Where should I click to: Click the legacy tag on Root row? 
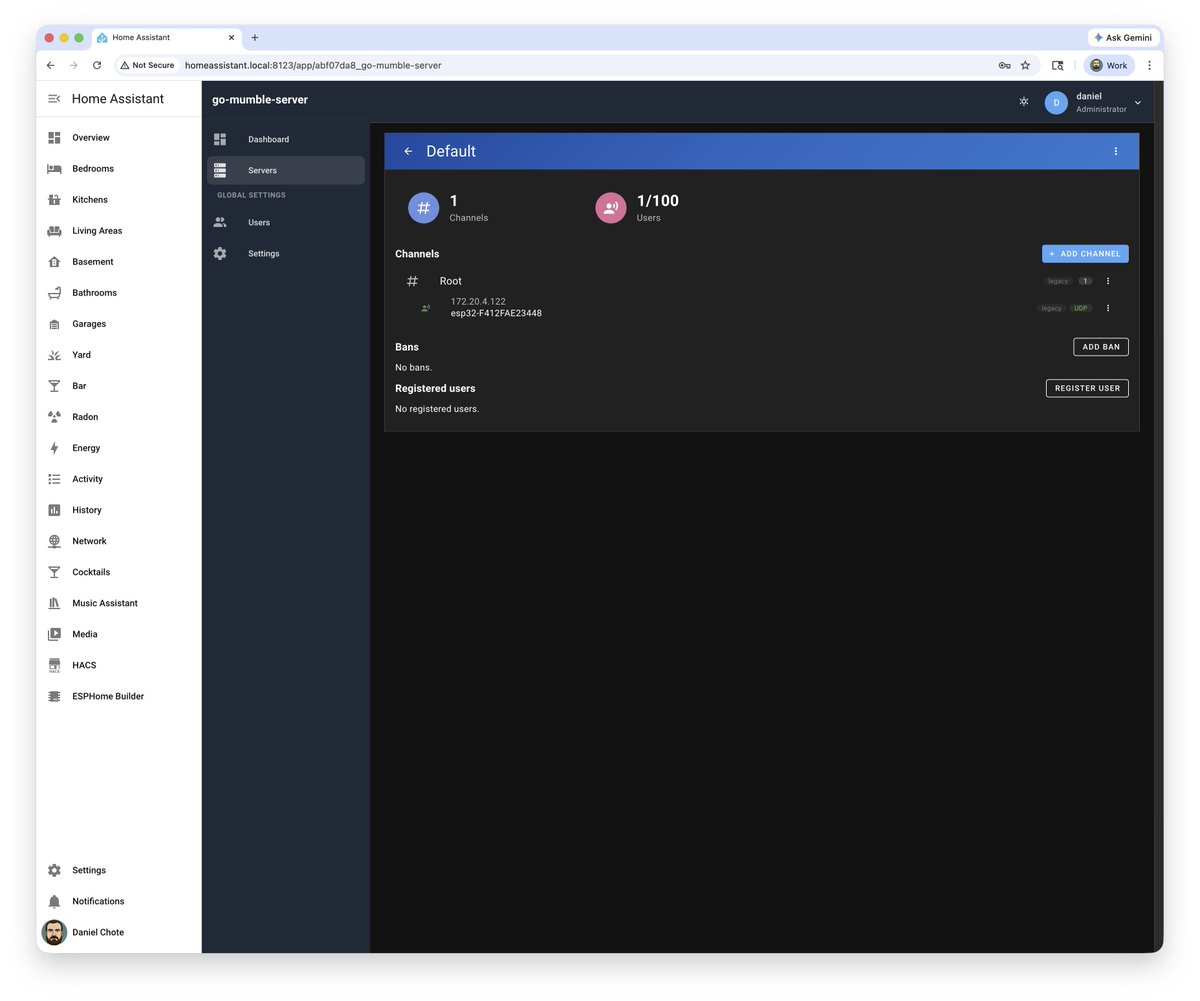point(1058,281)
